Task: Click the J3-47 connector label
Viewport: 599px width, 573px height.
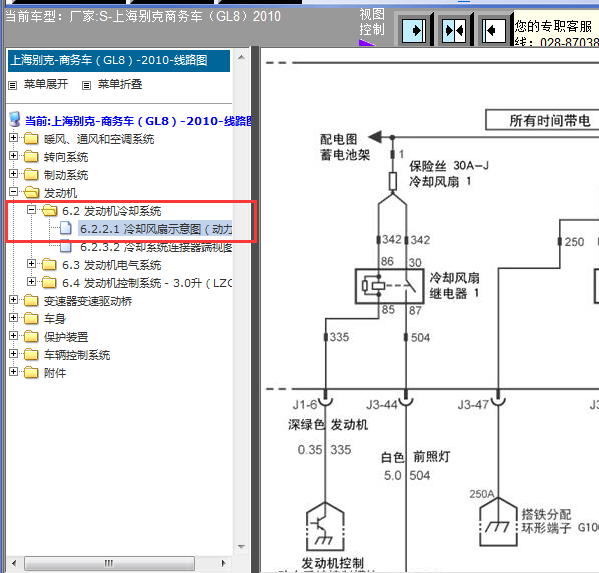Action: coord(473,405)
